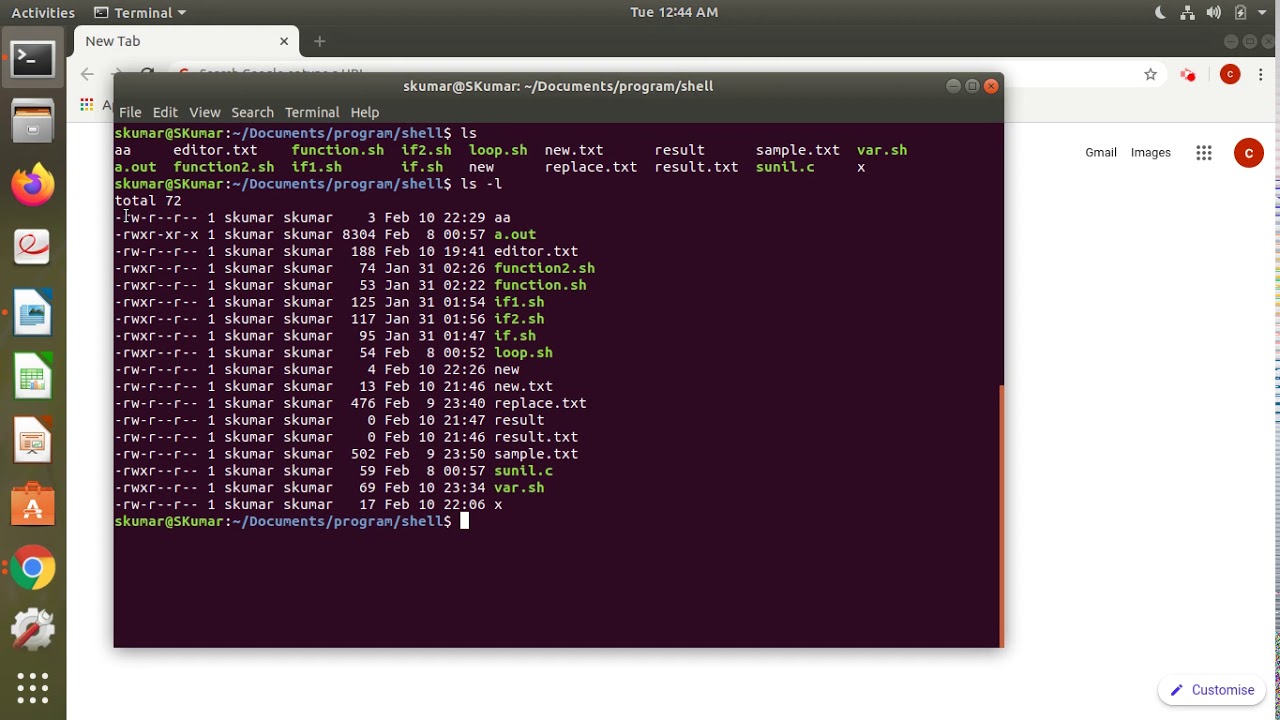Click the volume speaker icon in top bar
This screenshot has width=1280, height=720.
[x=1214, y=12]
